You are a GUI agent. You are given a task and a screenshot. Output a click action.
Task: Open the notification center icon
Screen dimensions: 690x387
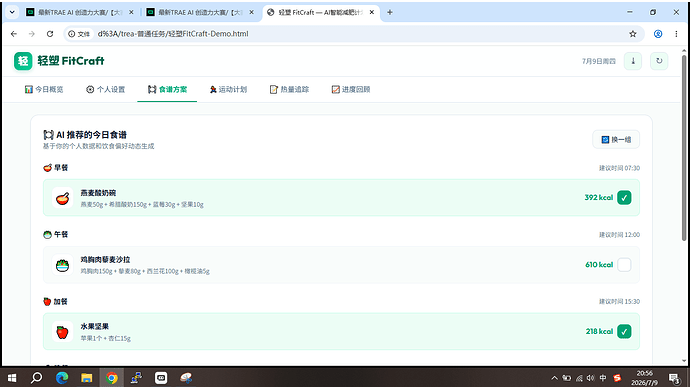[x=674, y=378]
